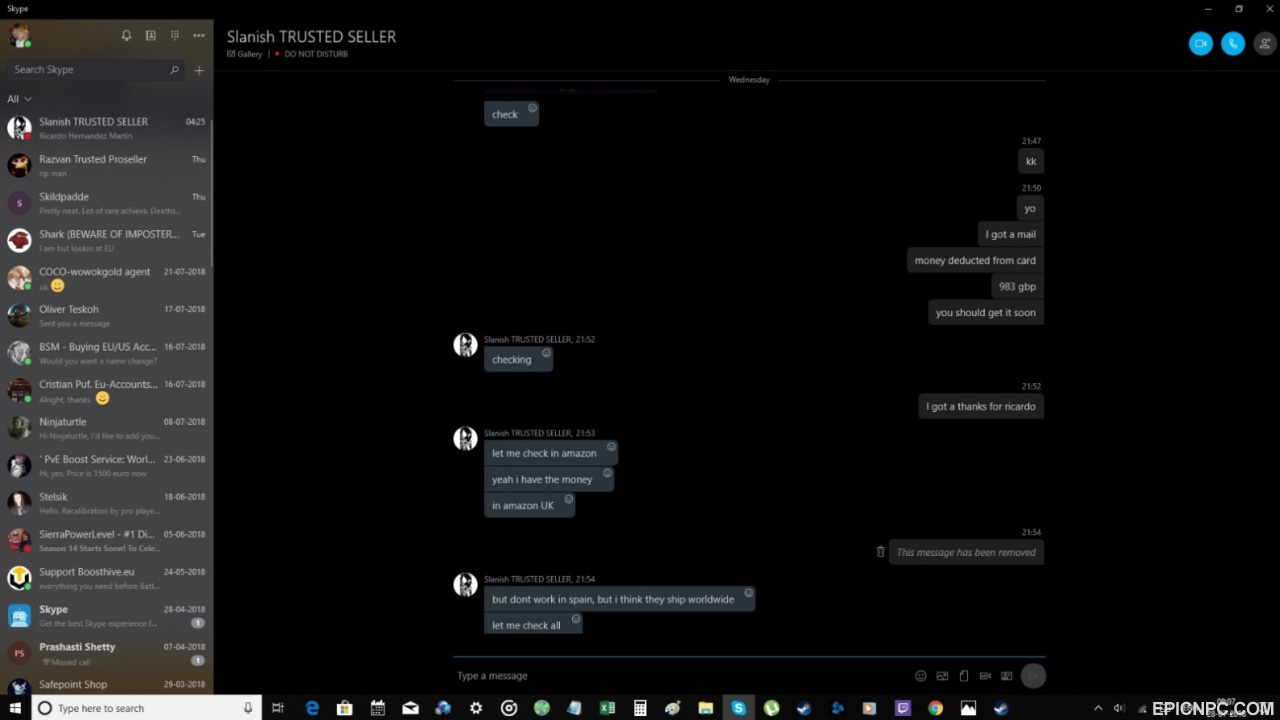Image resolution: width=1280 pixels, height=720 pixels.
Task: Create new chat with plus button
Action: [x=199, y=70]
